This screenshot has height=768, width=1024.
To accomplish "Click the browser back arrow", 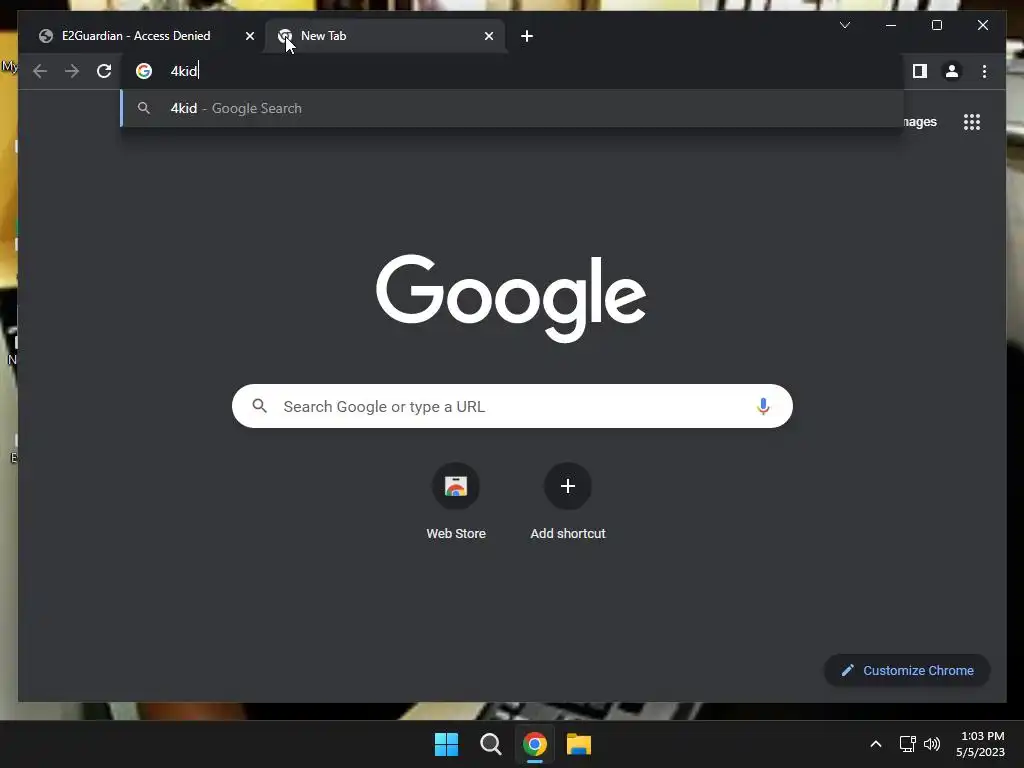I will pos(40,71).
